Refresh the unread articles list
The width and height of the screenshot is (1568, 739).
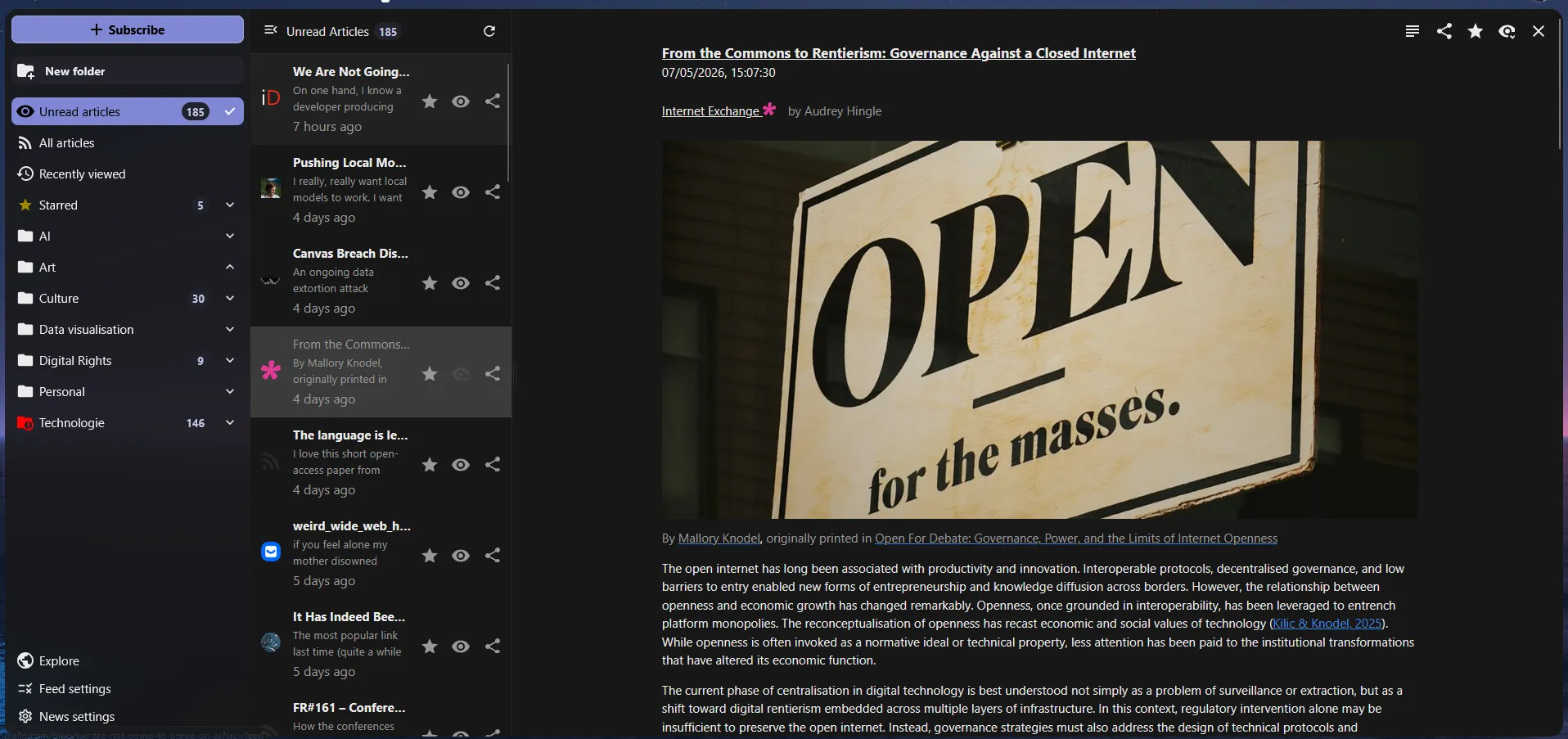(x=489, y=31)
